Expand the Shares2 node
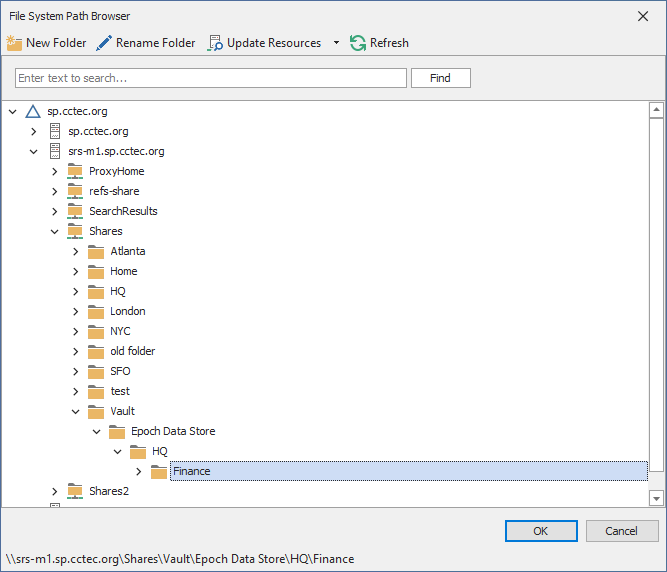The height and width of the screenshot is (572, 667). [55, 491]
